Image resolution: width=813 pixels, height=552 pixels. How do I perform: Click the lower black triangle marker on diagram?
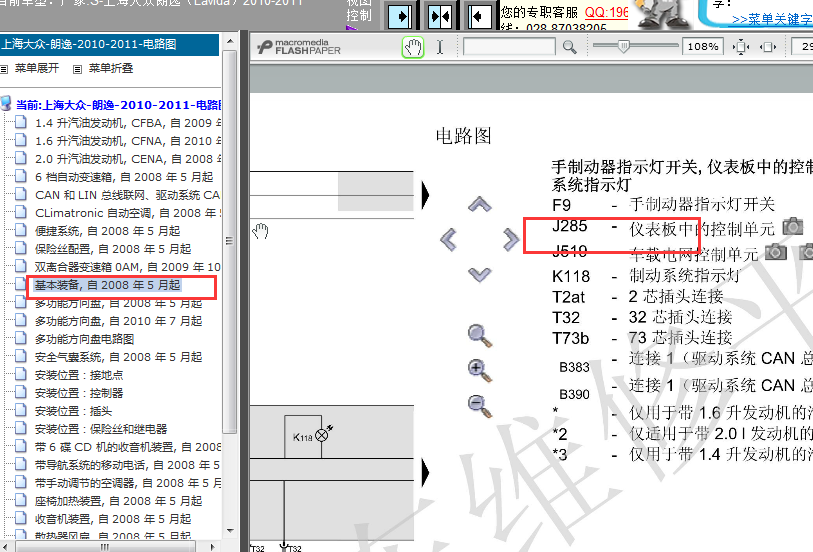pyautogui.click(x=426, y=472)
